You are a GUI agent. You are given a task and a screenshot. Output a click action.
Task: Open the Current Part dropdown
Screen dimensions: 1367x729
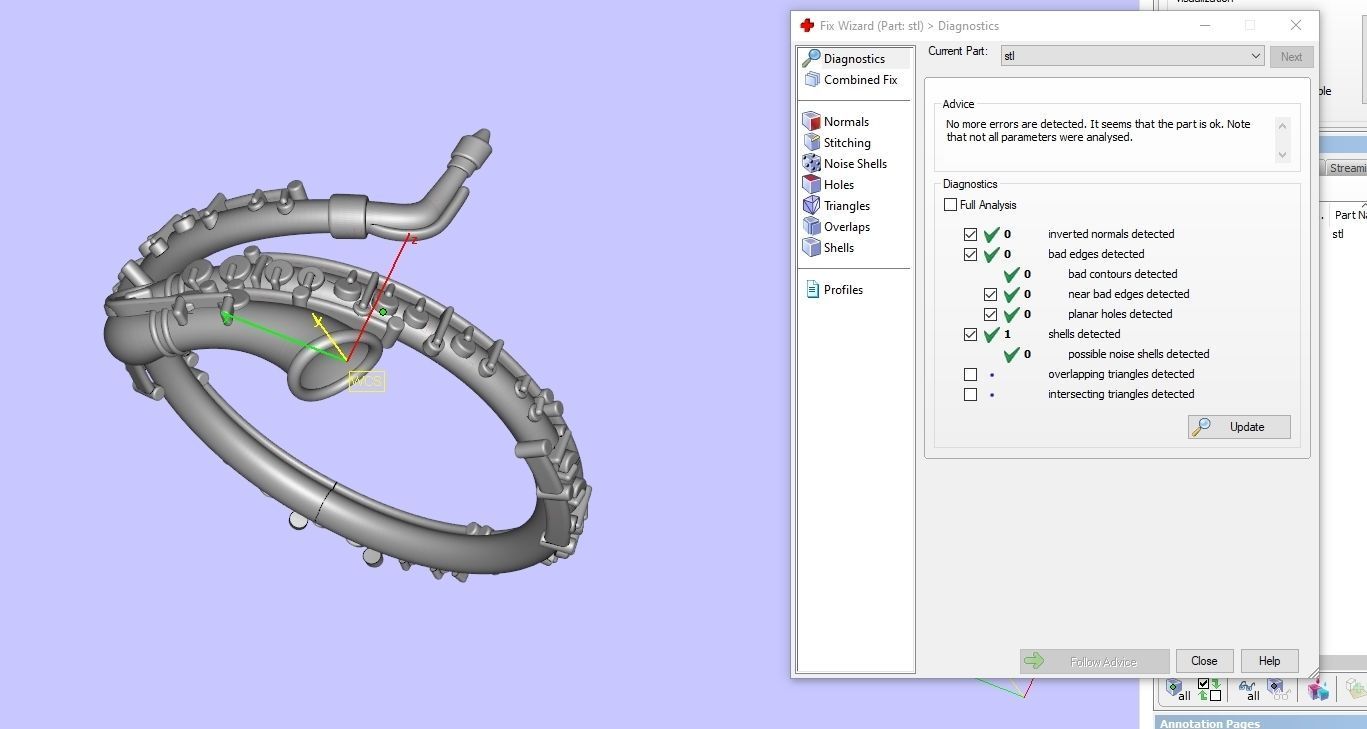[x=1256, y=56]
